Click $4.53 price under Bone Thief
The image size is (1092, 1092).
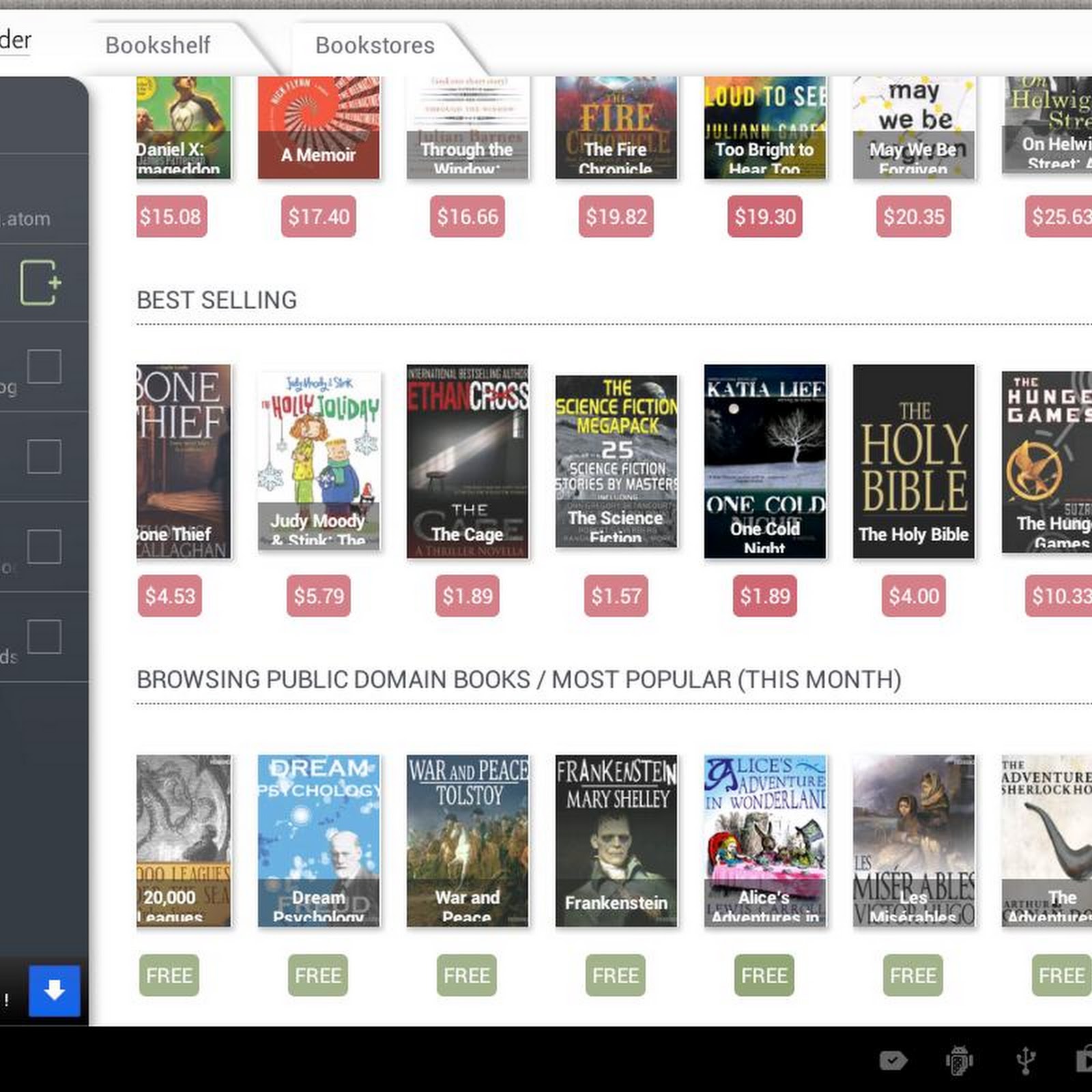pyautogui.click(x=170, y=596)
